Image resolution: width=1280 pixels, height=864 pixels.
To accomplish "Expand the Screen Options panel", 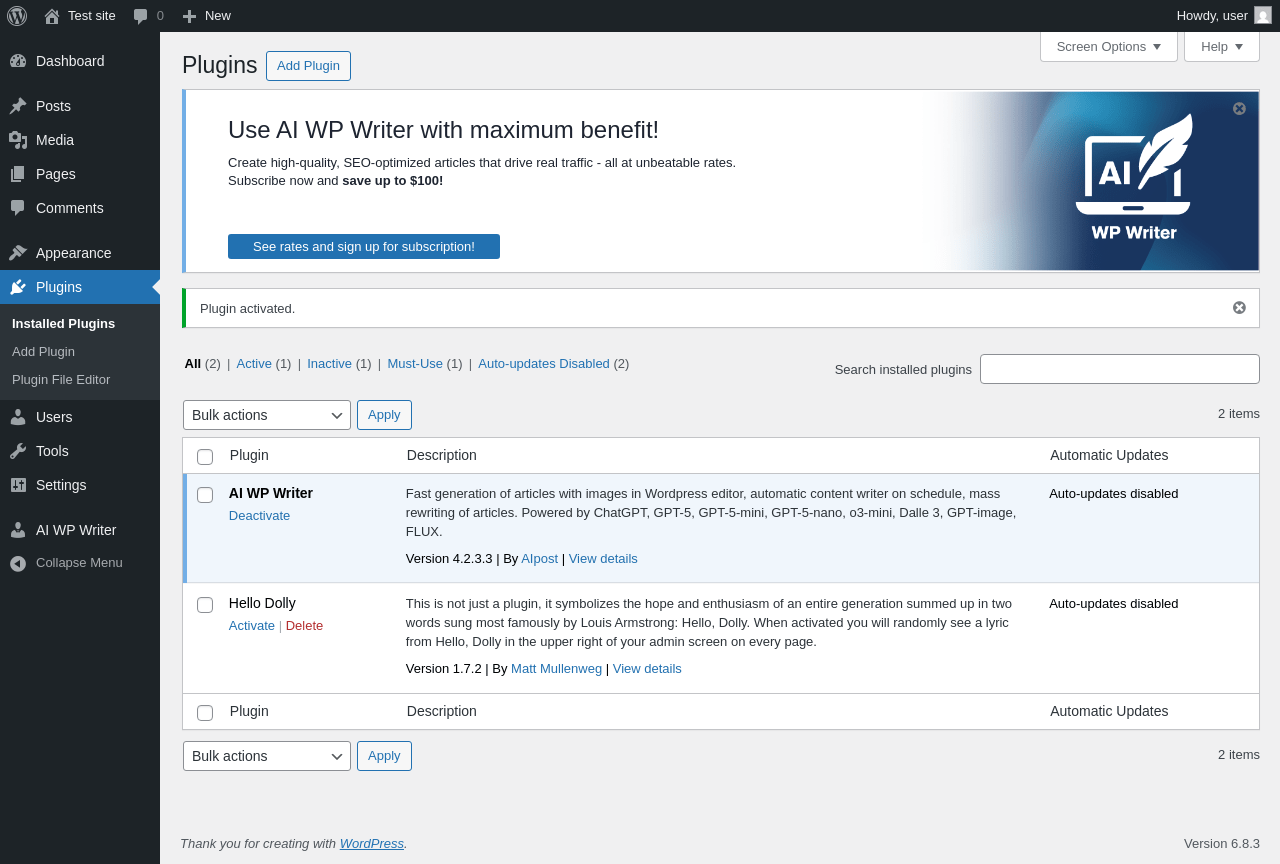I will (x=1109, y=46).
